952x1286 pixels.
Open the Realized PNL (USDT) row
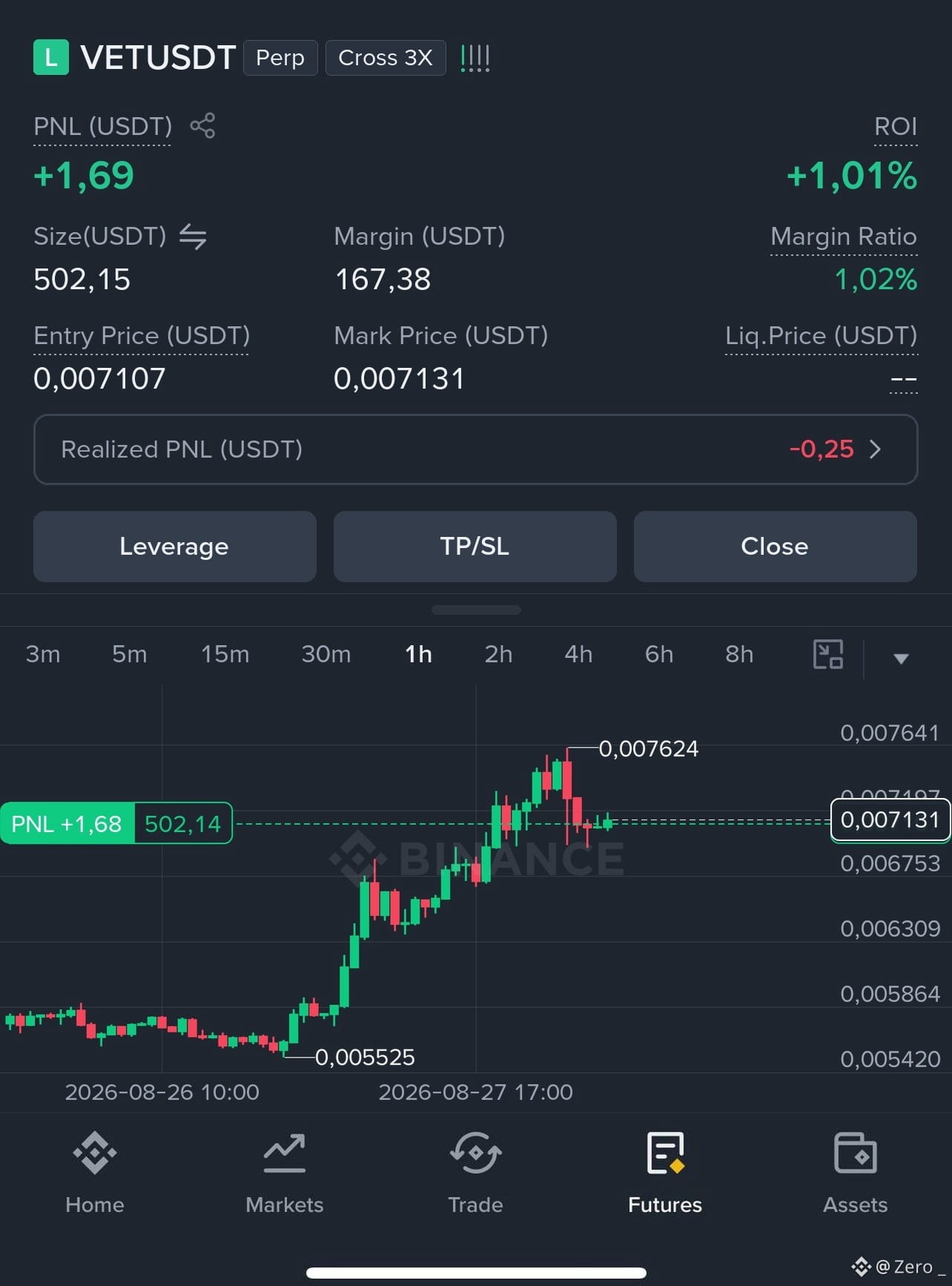pyautogui.click(x=476, y=449)
